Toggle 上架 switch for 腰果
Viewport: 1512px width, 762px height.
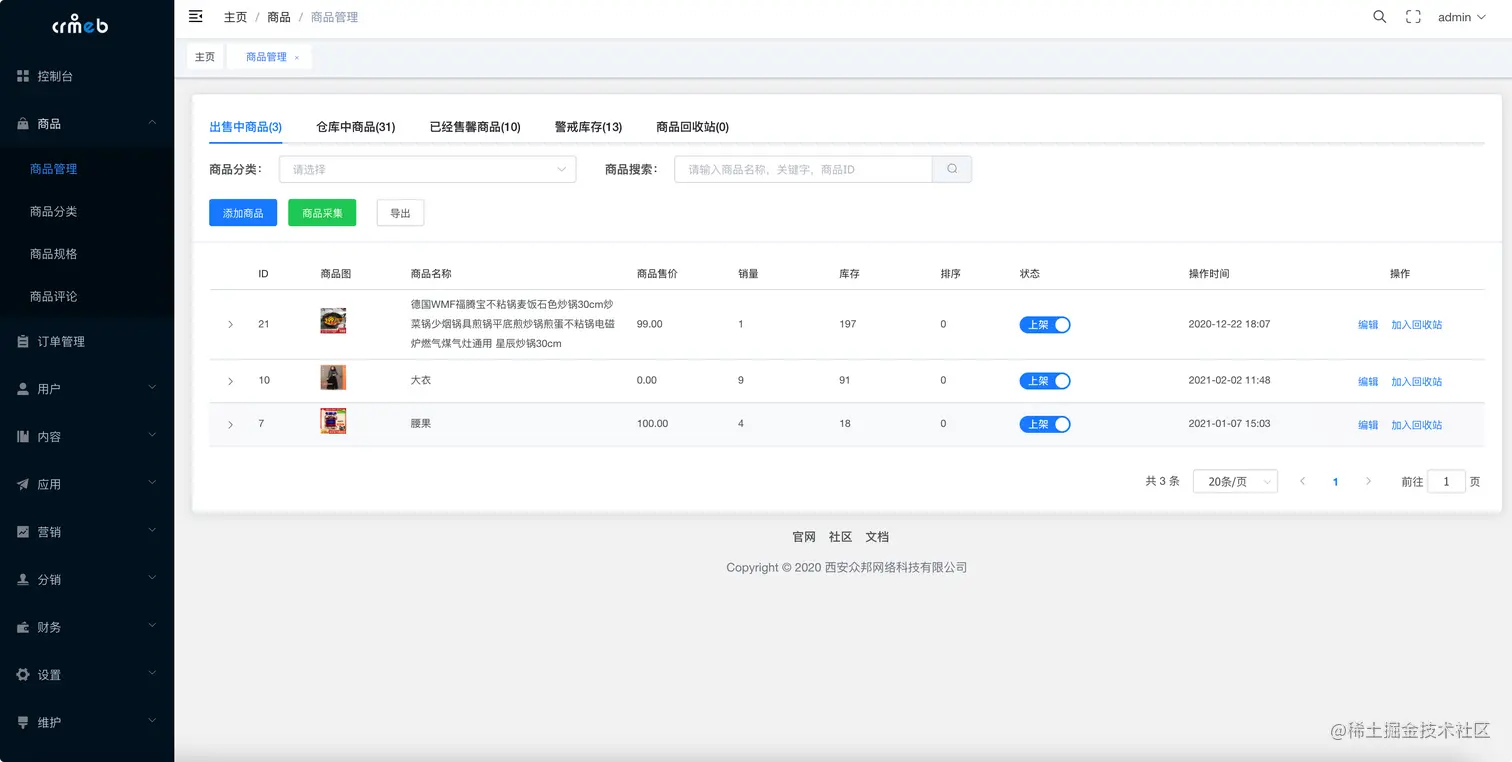click(x=1045, y=424)
